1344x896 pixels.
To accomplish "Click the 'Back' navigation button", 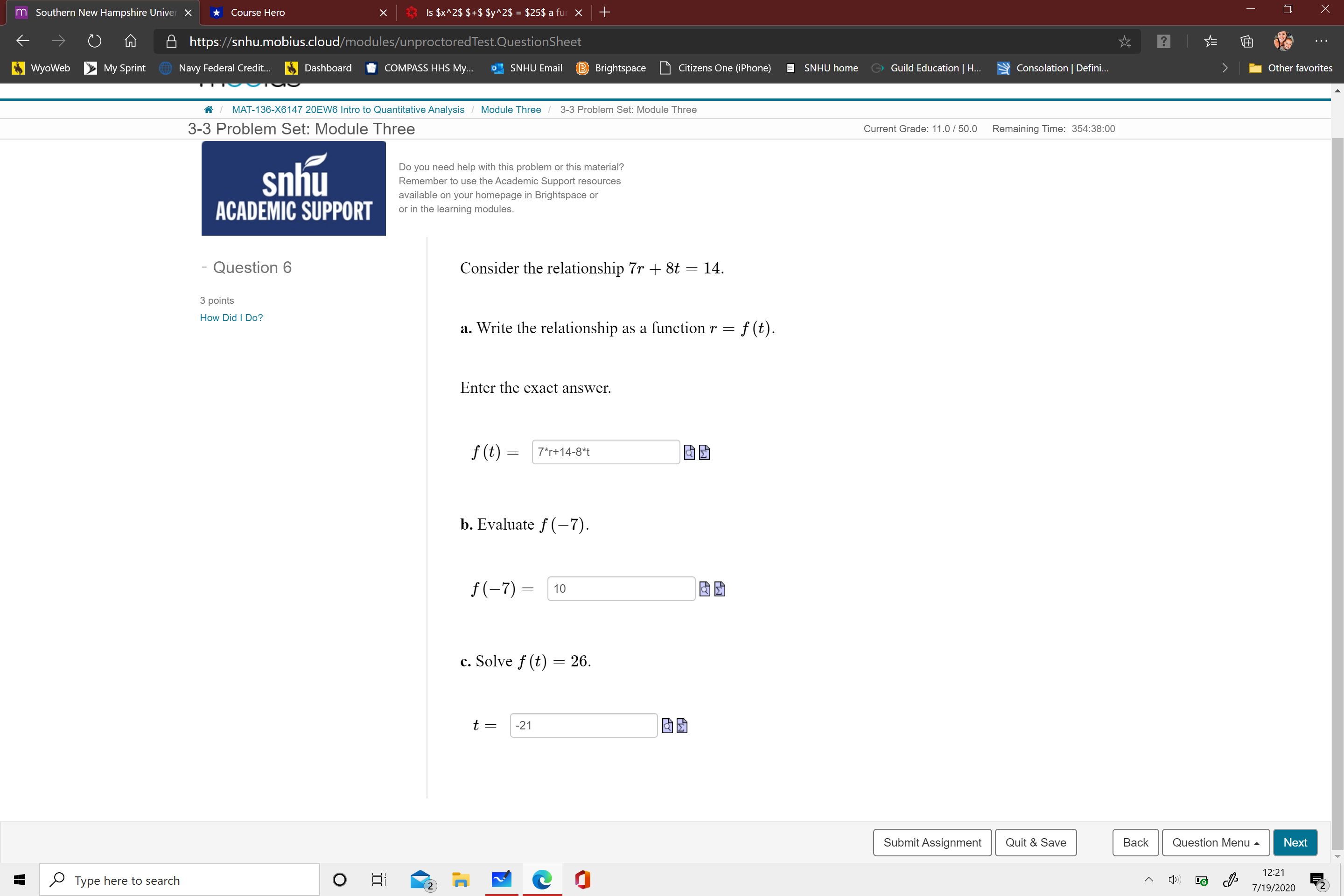I will [x=1135, y=842].
